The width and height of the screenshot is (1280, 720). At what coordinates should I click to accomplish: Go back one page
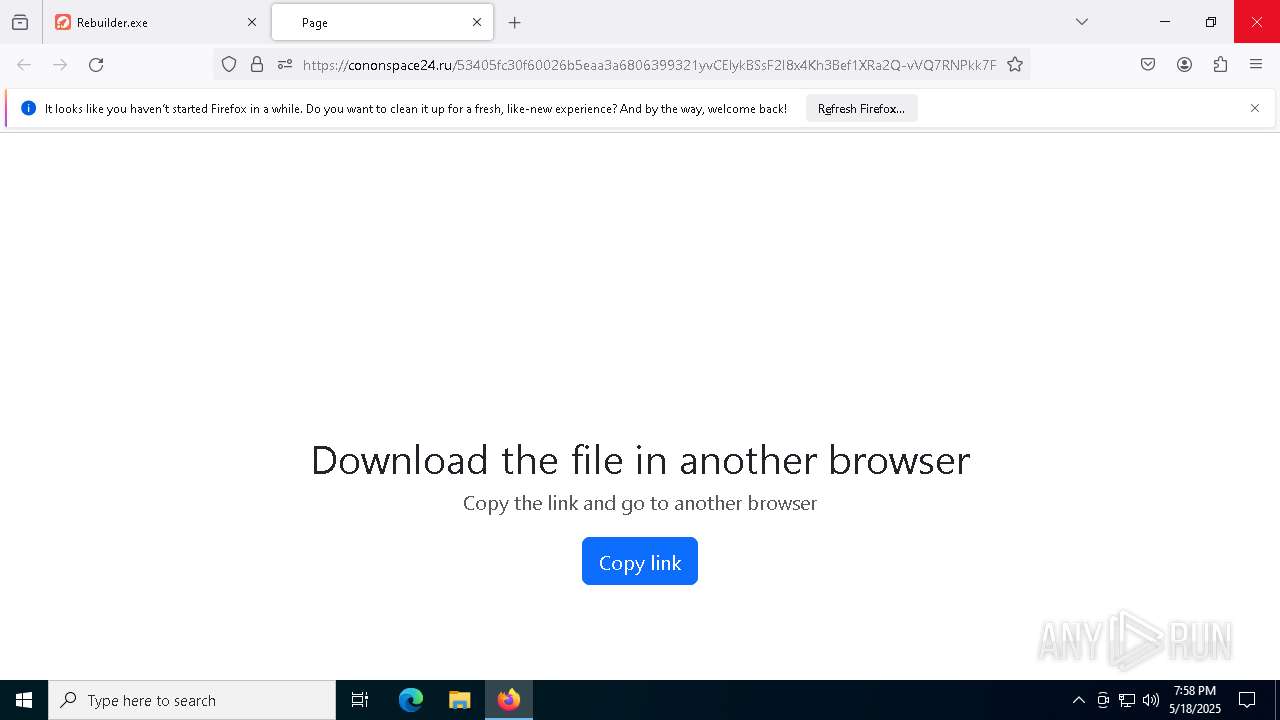point(24,65)
